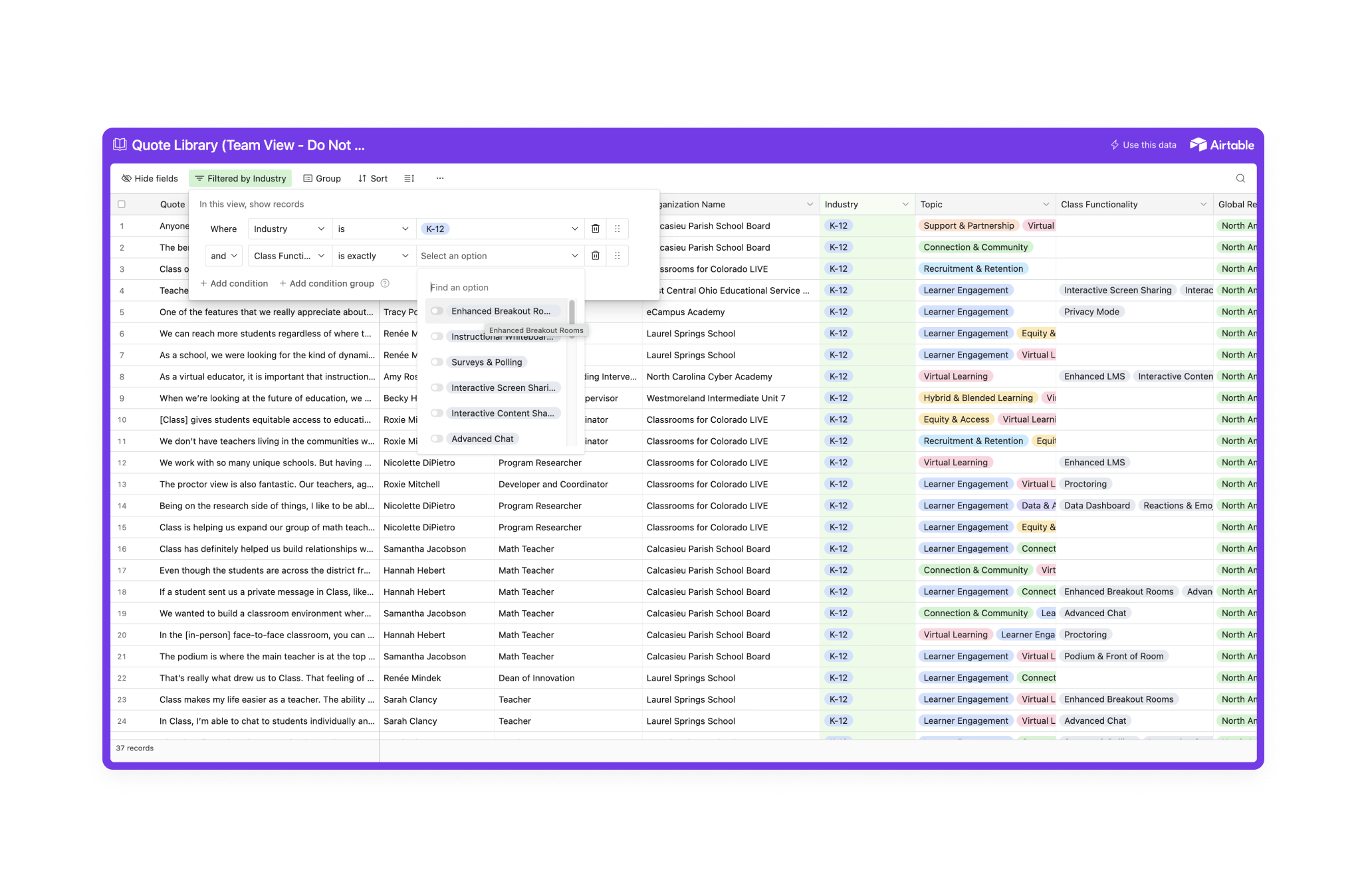
Task: Delete the Class Functionality filter condition
Action: point(596,256)
